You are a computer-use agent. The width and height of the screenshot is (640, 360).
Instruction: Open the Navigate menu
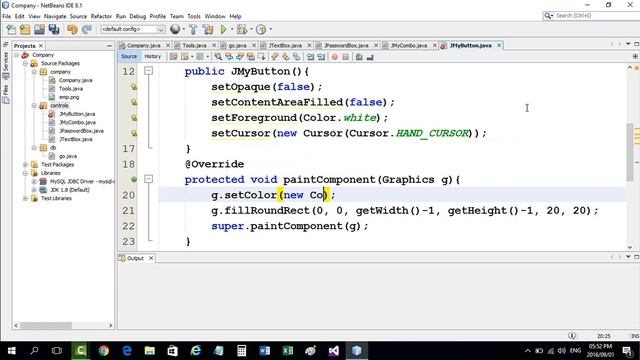pyautogui.click(x=55, y=16)
